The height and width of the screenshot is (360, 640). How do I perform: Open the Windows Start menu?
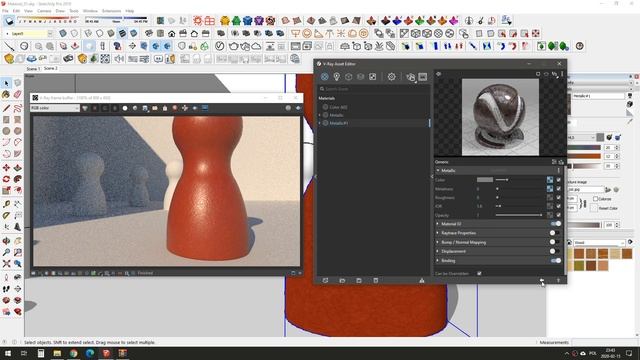tap(8, 353)
